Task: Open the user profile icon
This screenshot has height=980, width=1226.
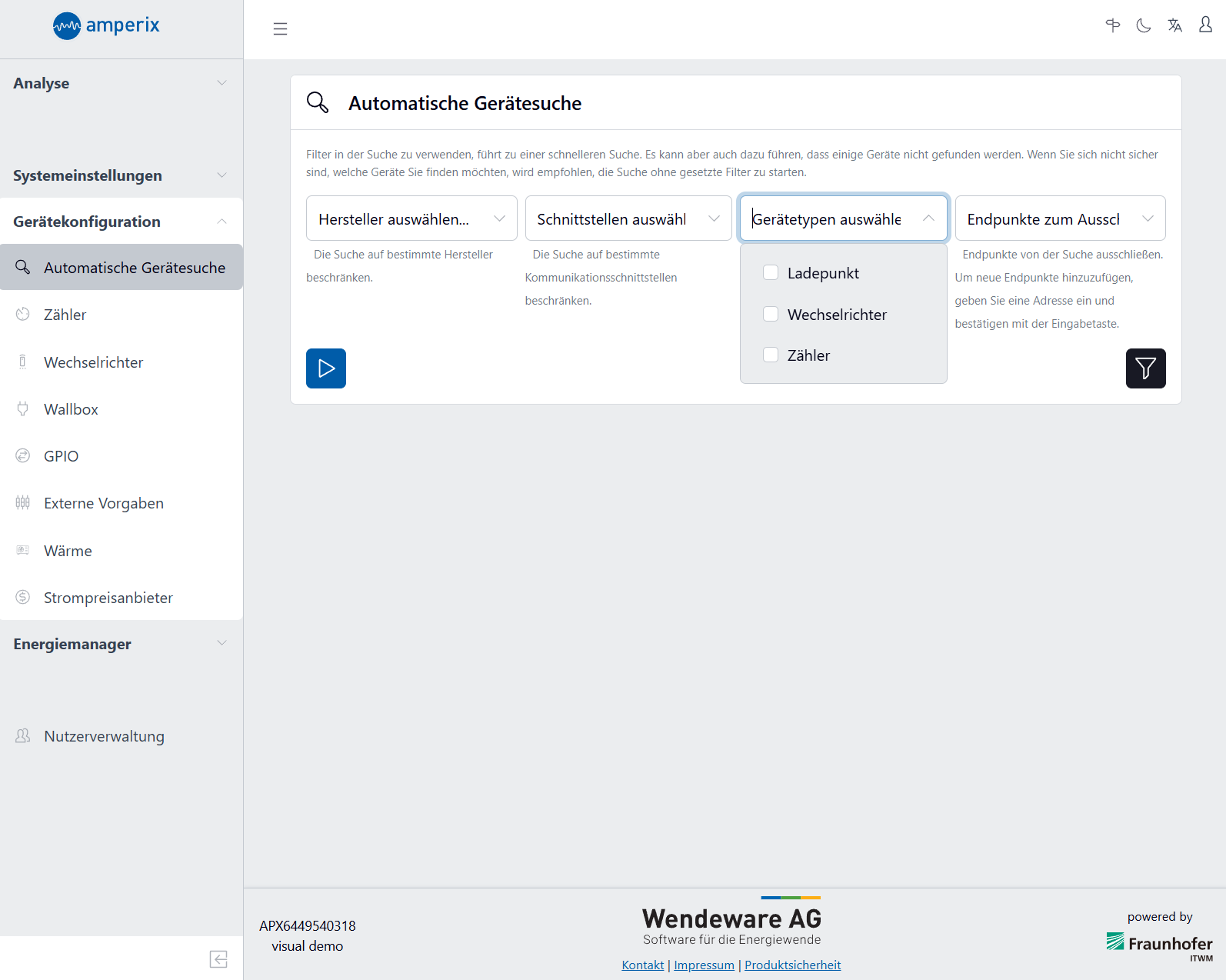Action: click(x=1205, y=25)
